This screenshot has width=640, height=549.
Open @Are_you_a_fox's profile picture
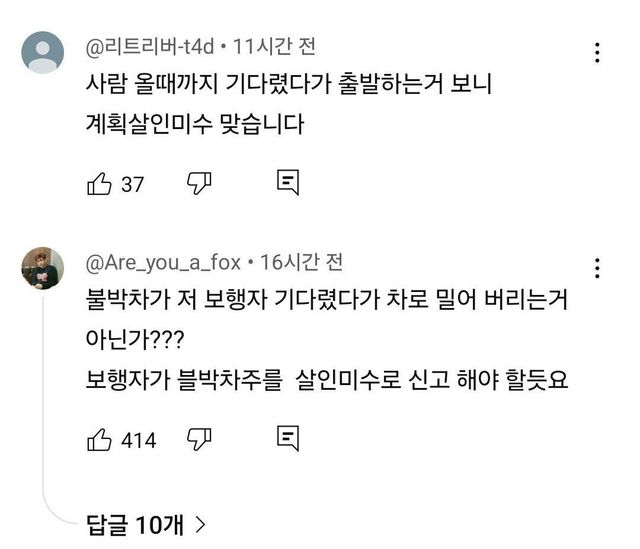[43, 268]
